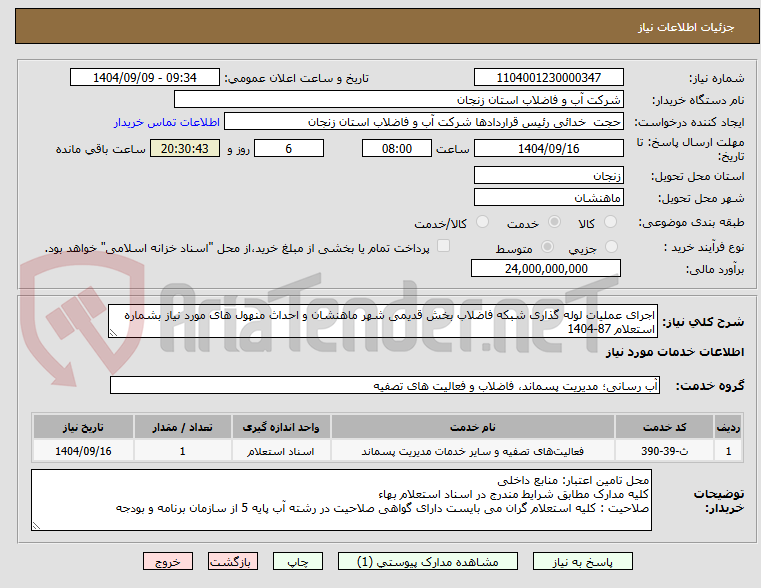Click resize handle of buyer notes textarea
Viewport: 761px width, 588px height.
(x=36, y=525)
